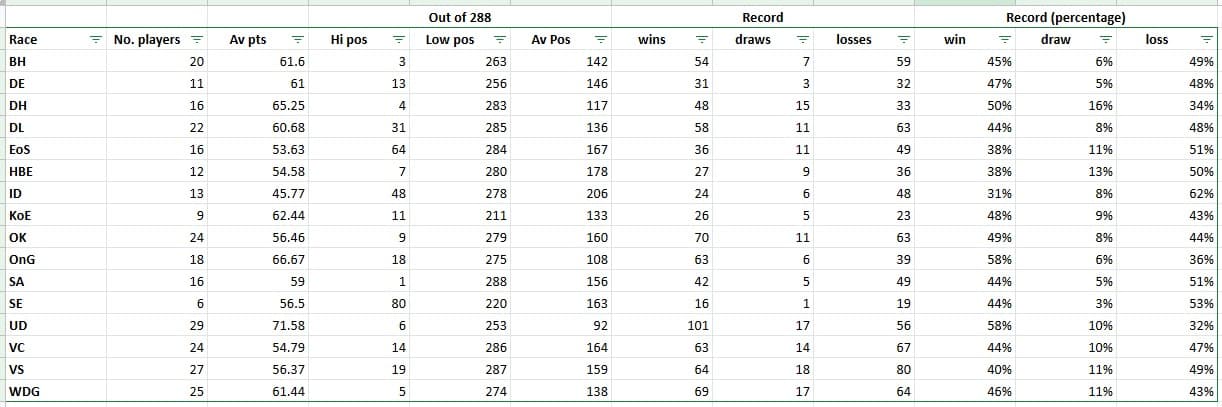Click the losses column filter arrow
The height and width of the screenshot is (407, 1222).
click(903, 40)
